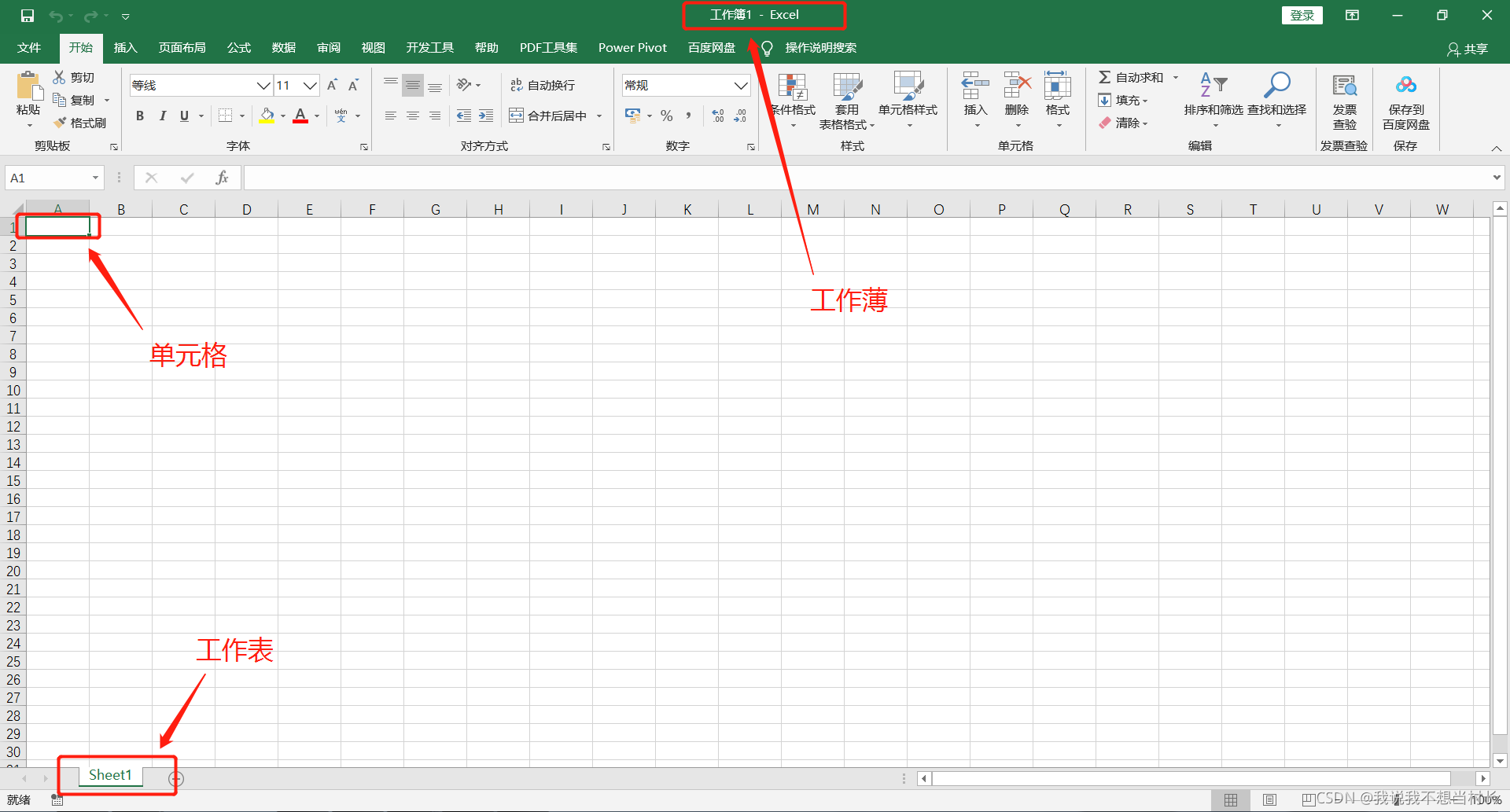Viewport: 1510px width, 812px height.
Task: Select the Sheet1 worksheet tab
Action: click(x=110, y=775)
